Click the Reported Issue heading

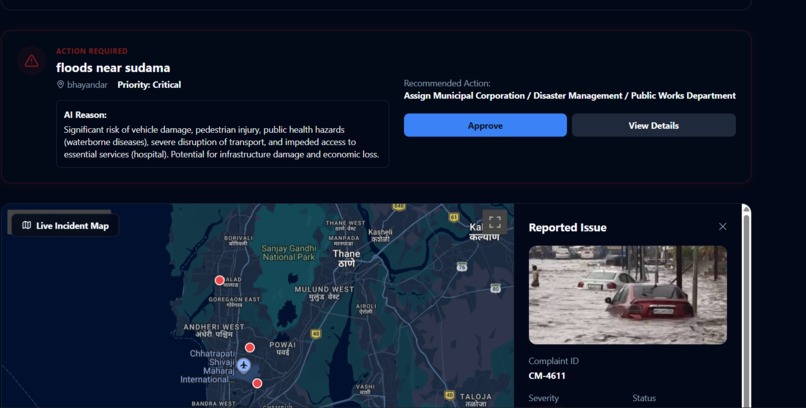(x=567, y=228)
